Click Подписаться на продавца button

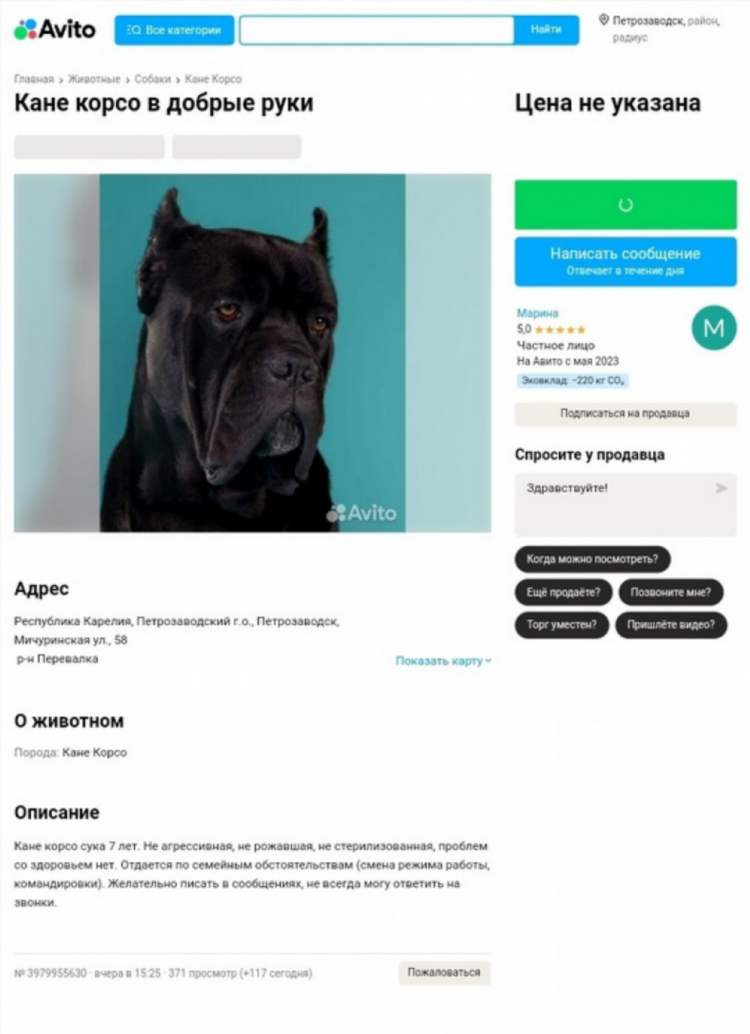pyautogui.click(x=625, y=413)
